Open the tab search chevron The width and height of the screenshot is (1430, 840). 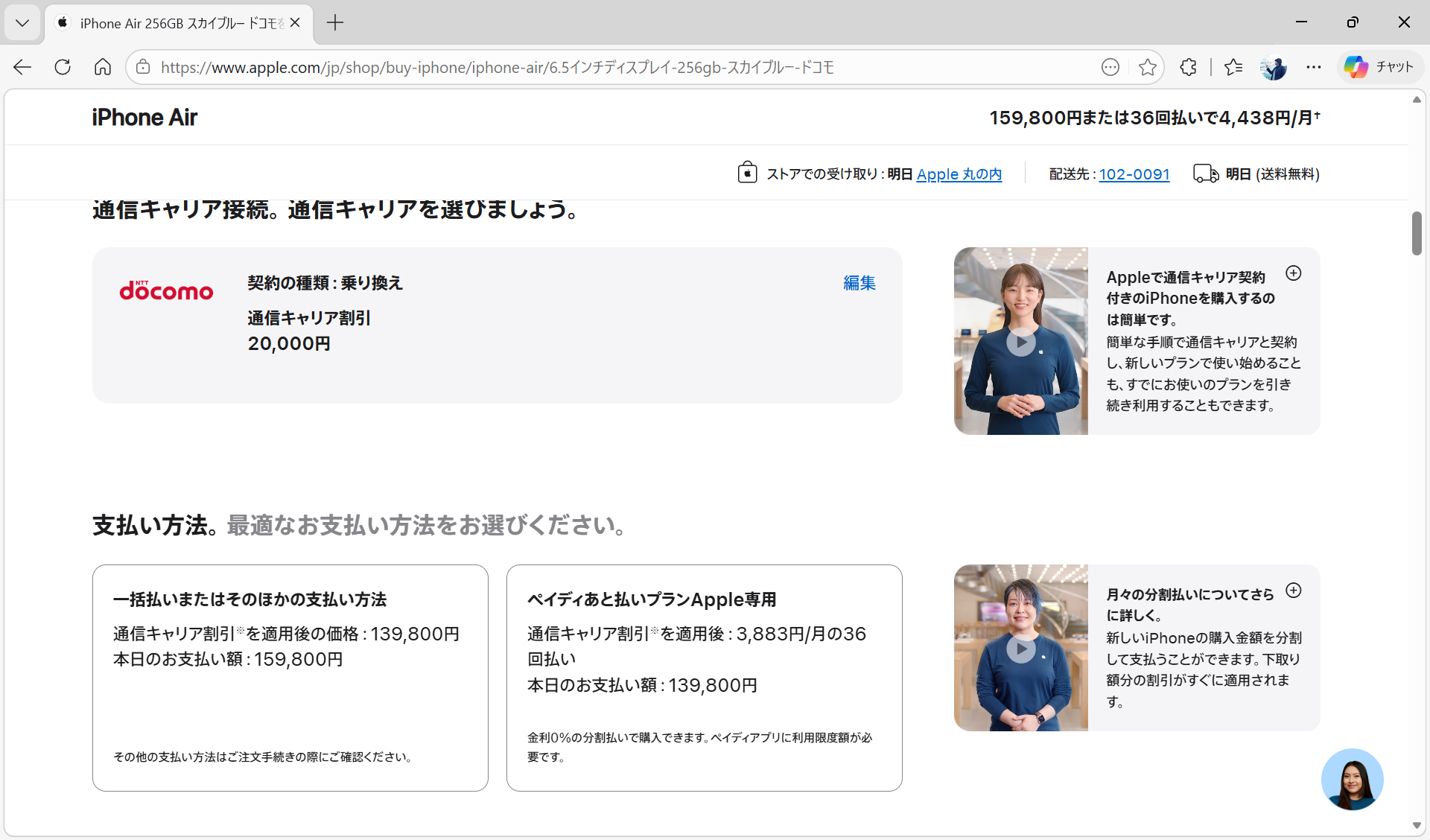point(22,22)
